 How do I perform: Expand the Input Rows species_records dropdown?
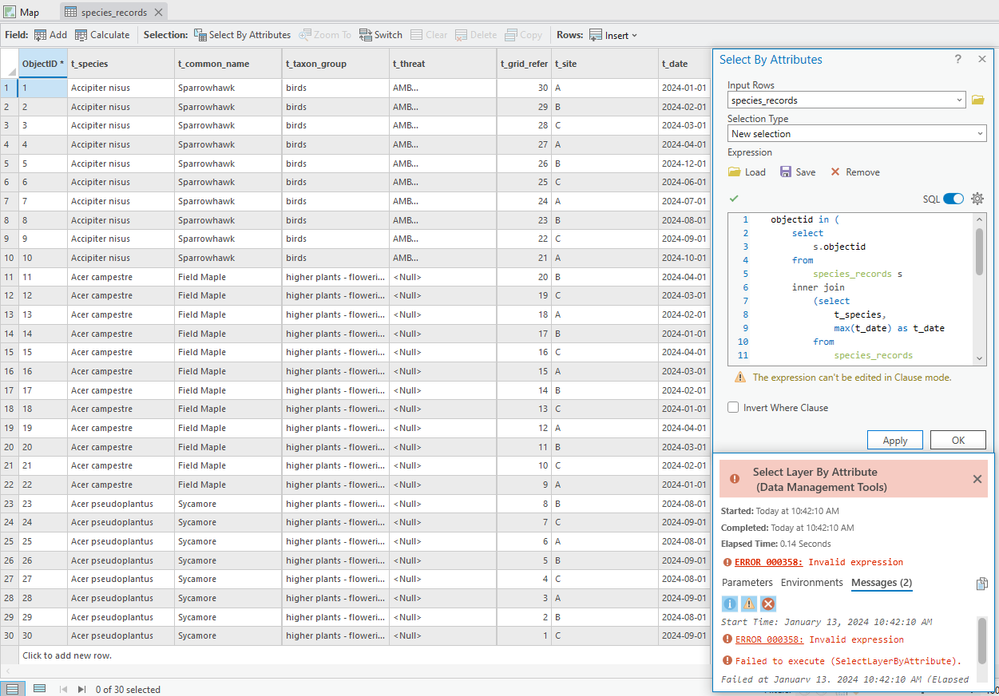point(959,100)
